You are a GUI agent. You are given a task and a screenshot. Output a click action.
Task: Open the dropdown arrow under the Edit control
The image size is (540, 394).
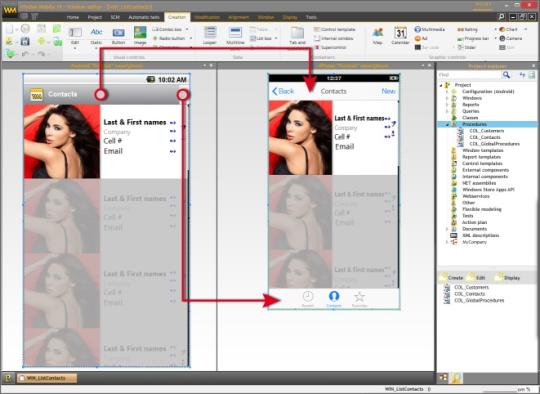tap(75, 49)
